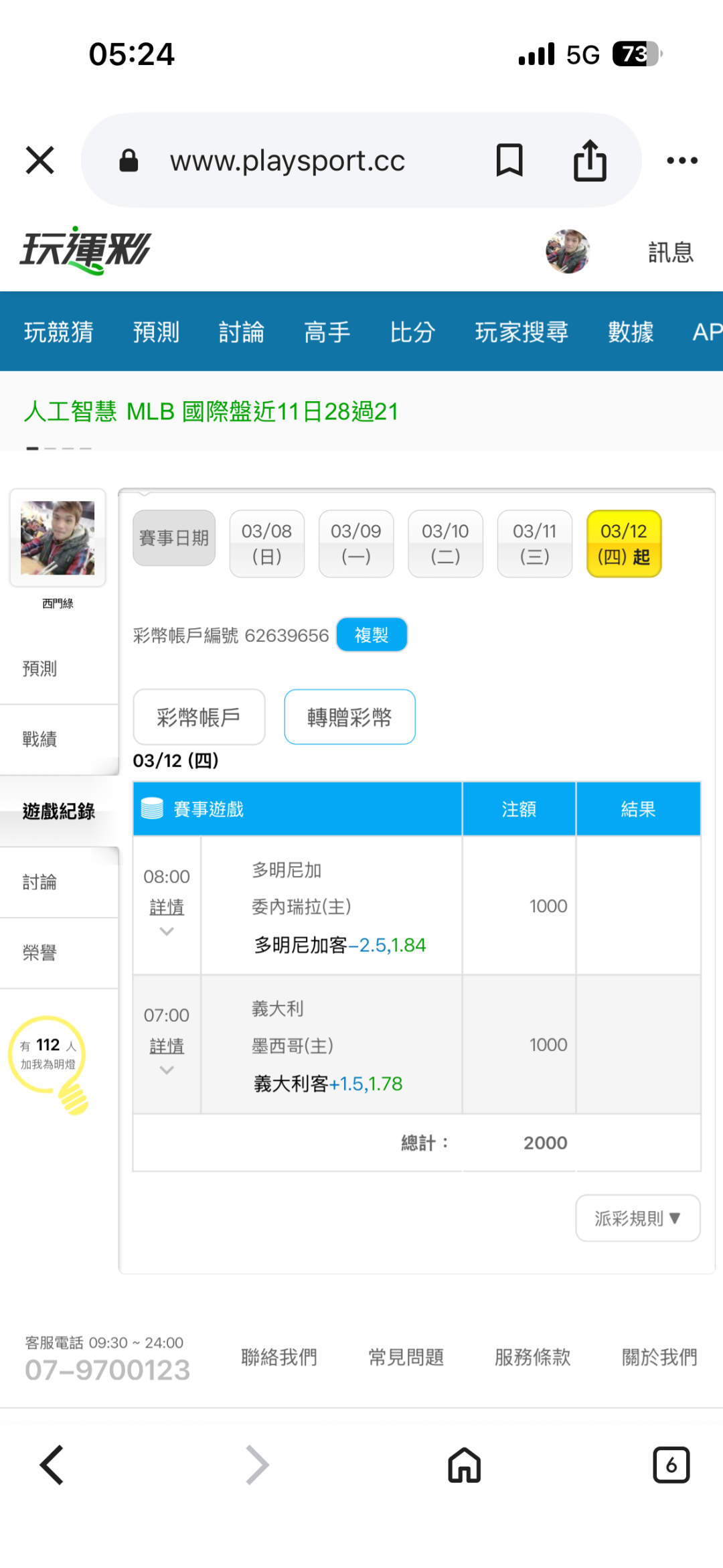Image resolution: width=723 pixels, height=1568 pixels.
Task: Close the browser page with X
Action: point(40,161)
